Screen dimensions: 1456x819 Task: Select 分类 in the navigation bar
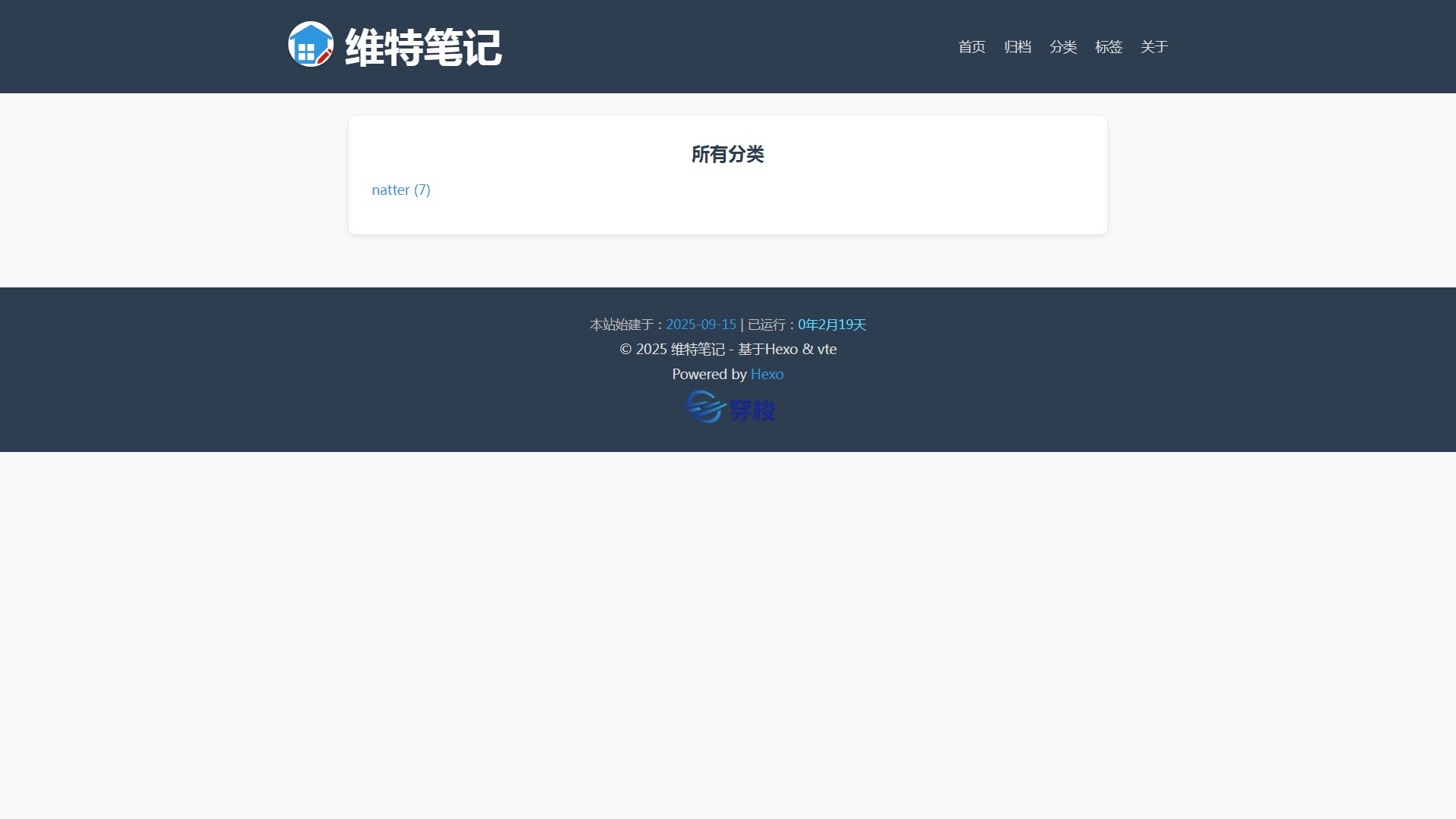(x=1062, y=47)
